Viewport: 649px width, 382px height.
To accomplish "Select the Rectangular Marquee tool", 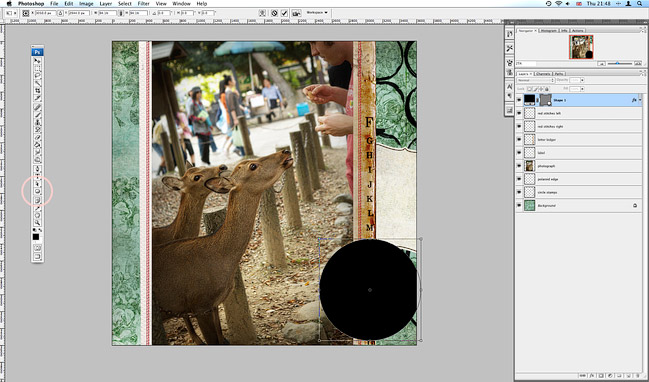I will [x=37, y=68].
